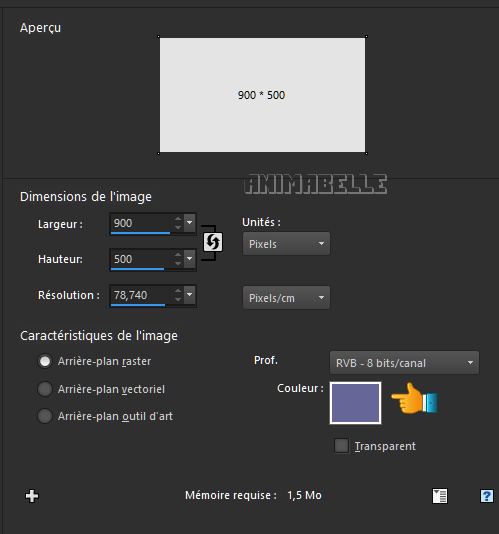Expand the Largeur value slider dropdown
The width and height of the screenshot is (499, 534).
click(190, 223)
